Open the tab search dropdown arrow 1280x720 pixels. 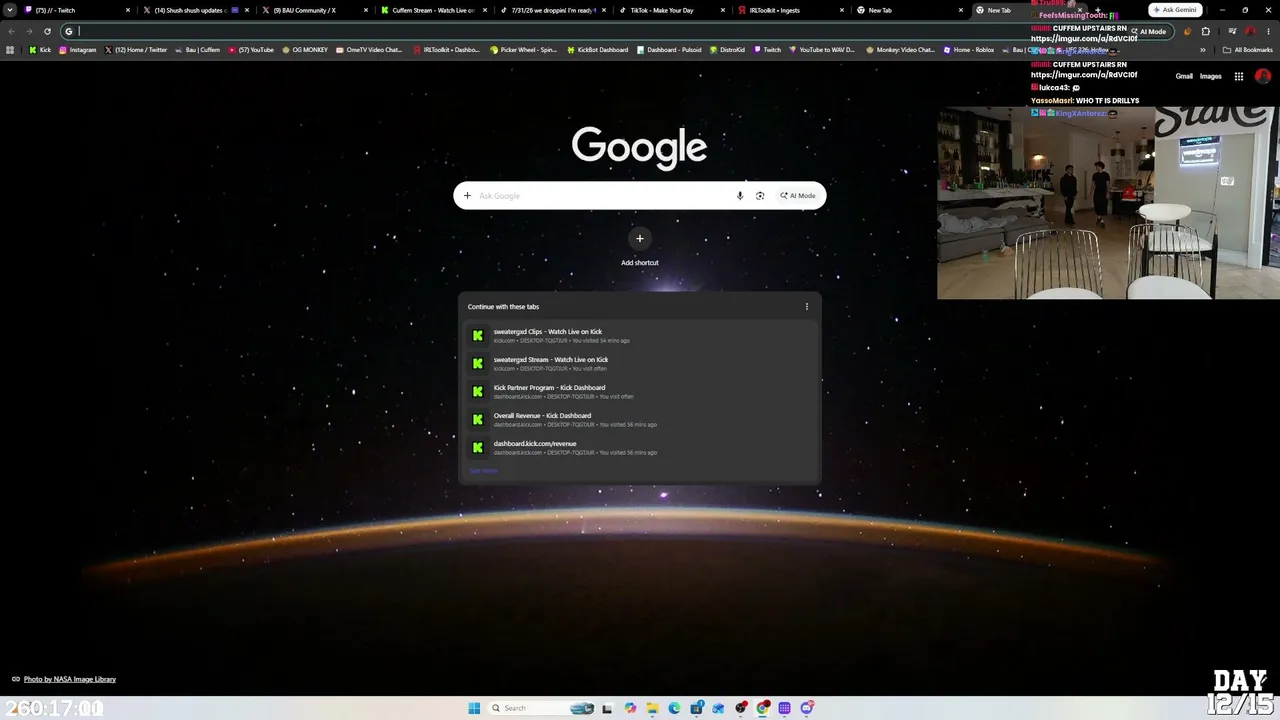[10, 10]
